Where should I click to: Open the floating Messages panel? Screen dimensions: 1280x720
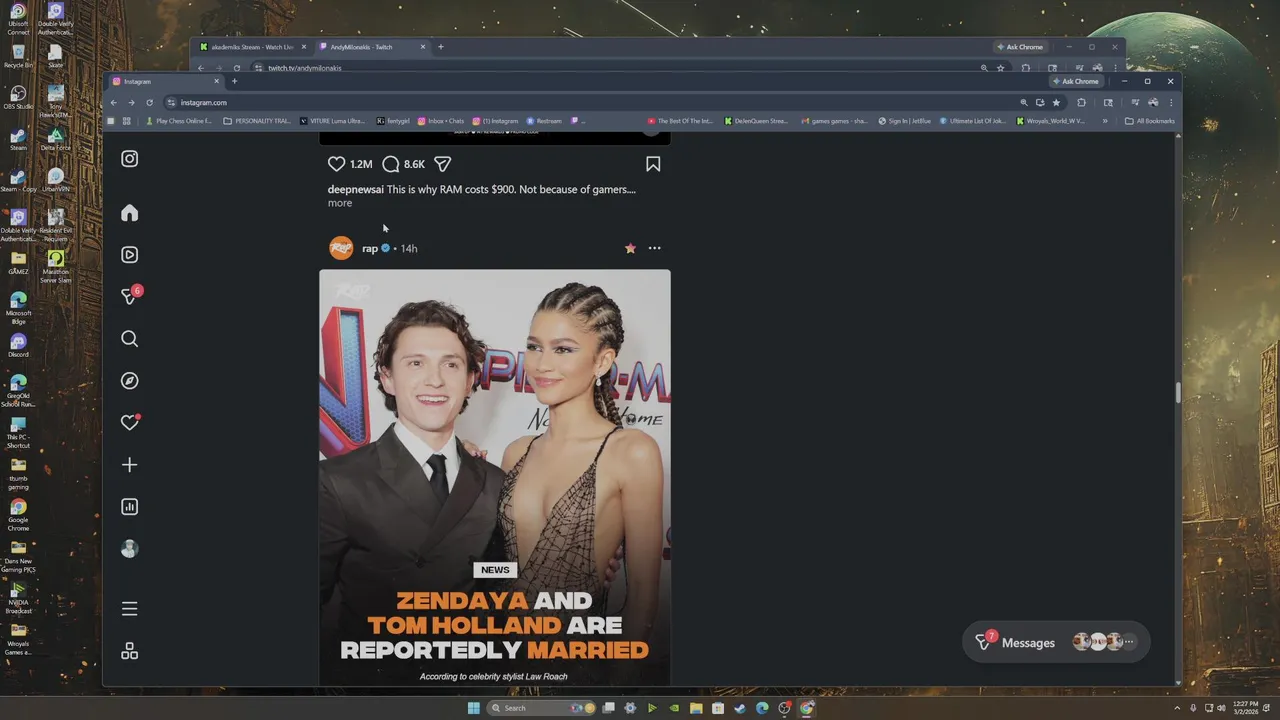[1056, 642]
